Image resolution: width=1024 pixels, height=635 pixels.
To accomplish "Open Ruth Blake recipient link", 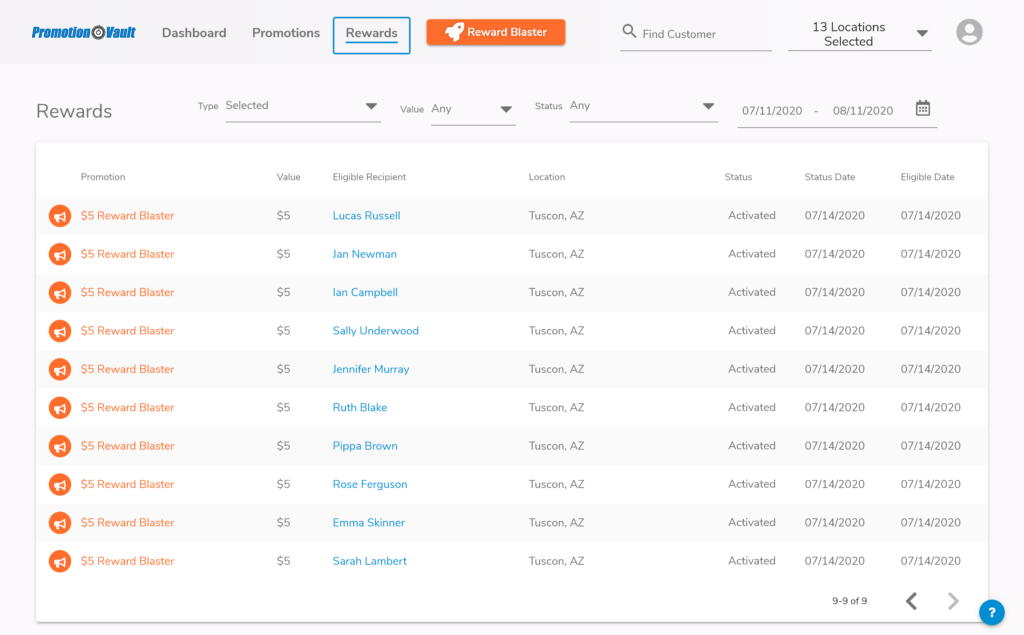I will 360,407.
